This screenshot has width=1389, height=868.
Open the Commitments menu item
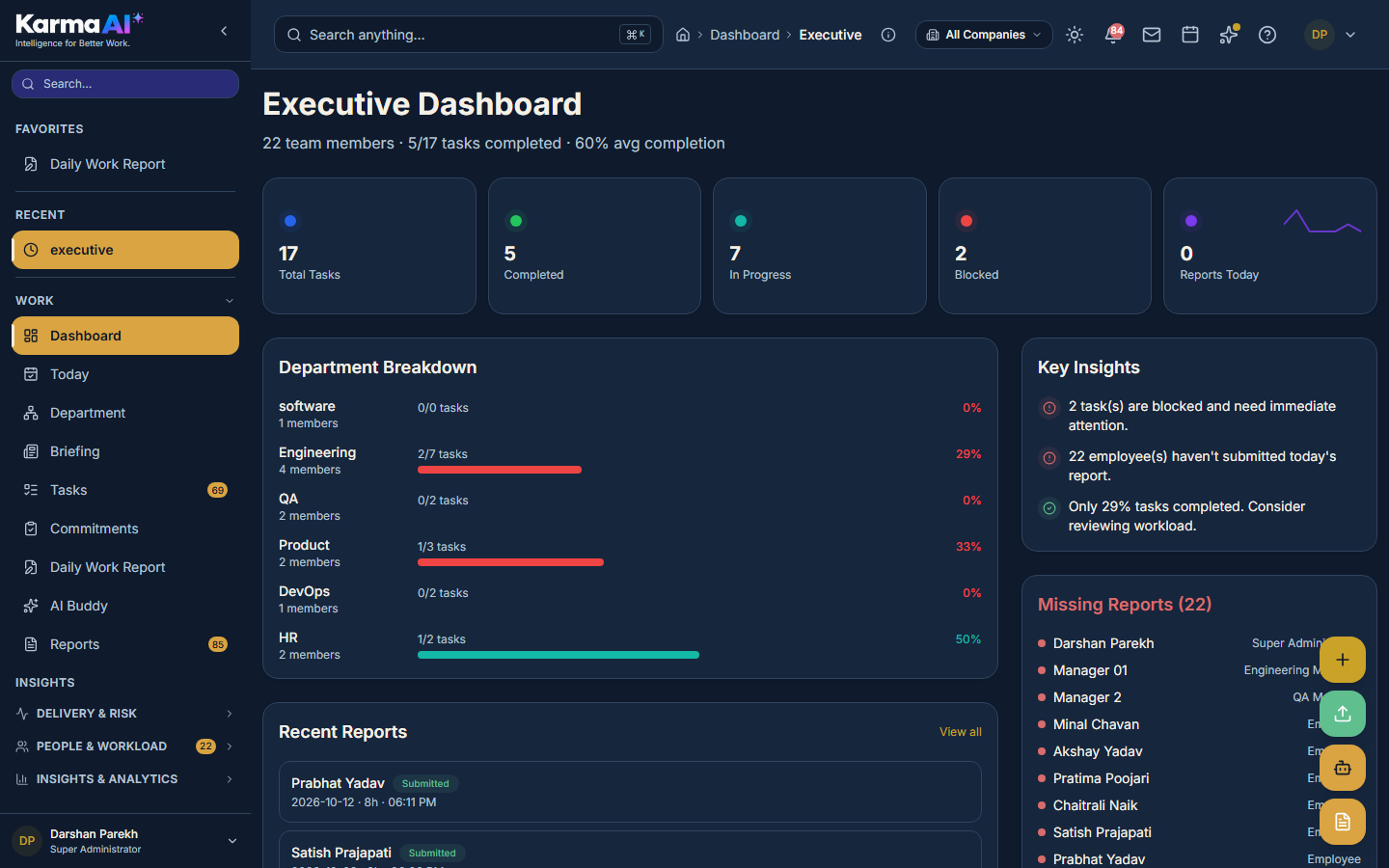[125, 529]
